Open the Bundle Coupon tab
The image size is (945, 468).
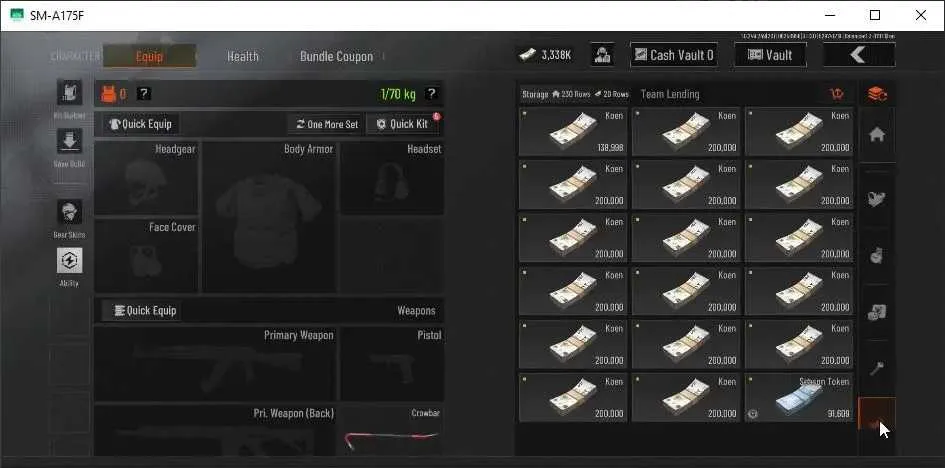[336, 56]
